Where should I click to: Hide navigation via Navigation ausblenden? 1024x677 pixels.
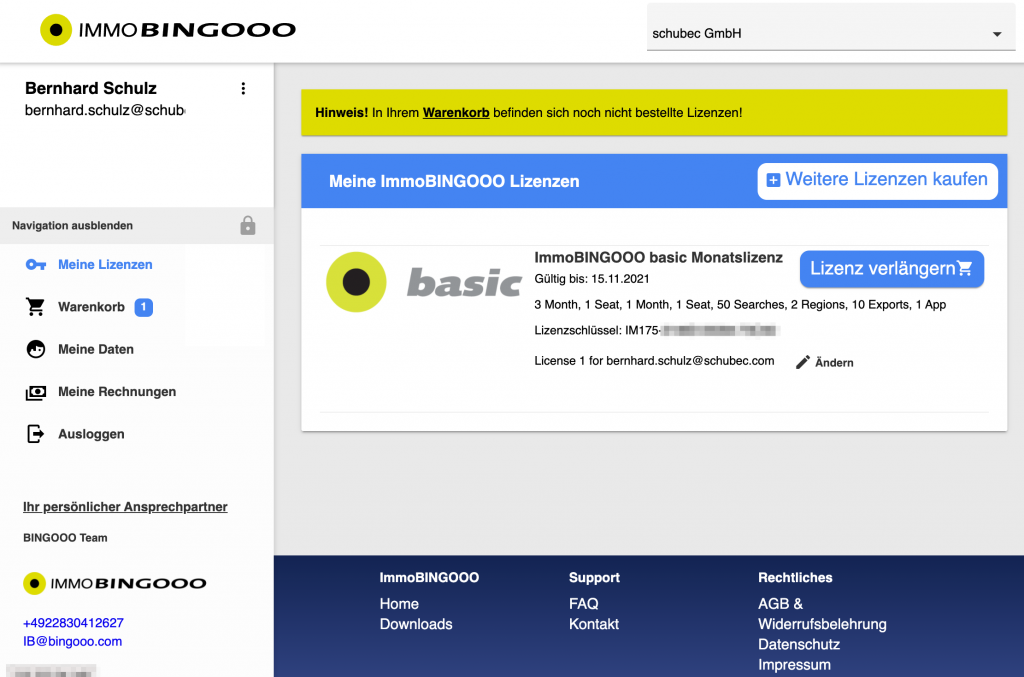coord(72,225)
